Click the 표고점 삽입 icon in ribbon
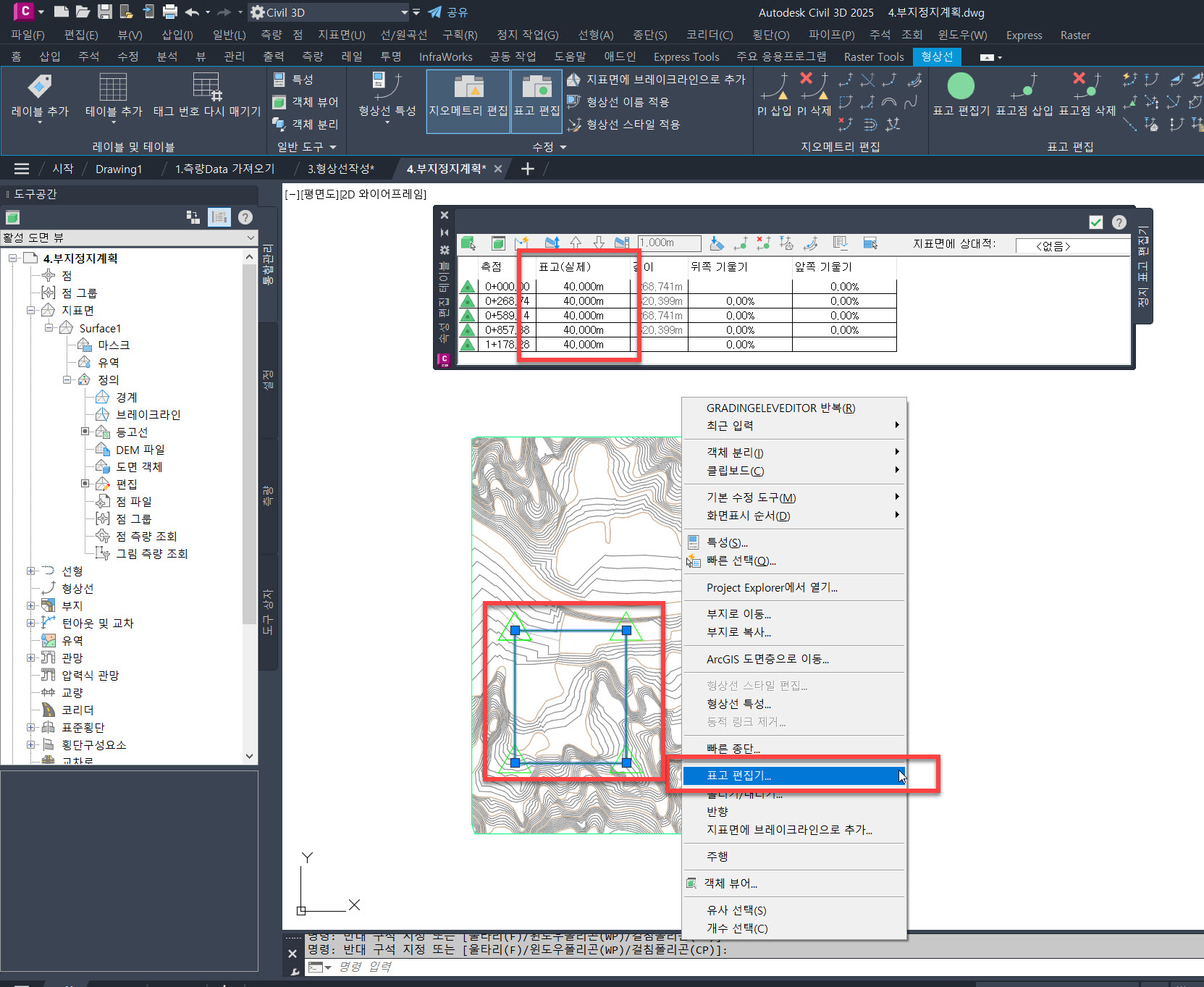 click(x=1024, y=88)
